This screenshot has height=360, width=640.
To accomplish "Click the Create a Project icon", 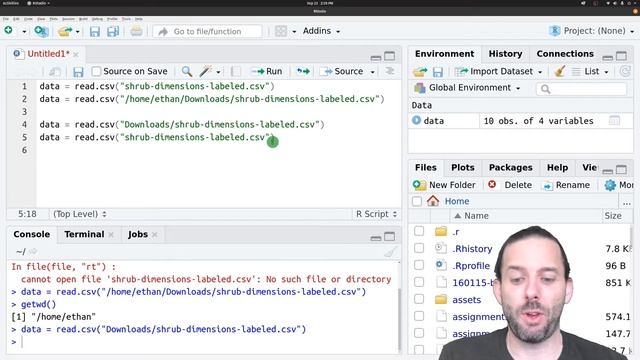I will (x=41, y=31).
